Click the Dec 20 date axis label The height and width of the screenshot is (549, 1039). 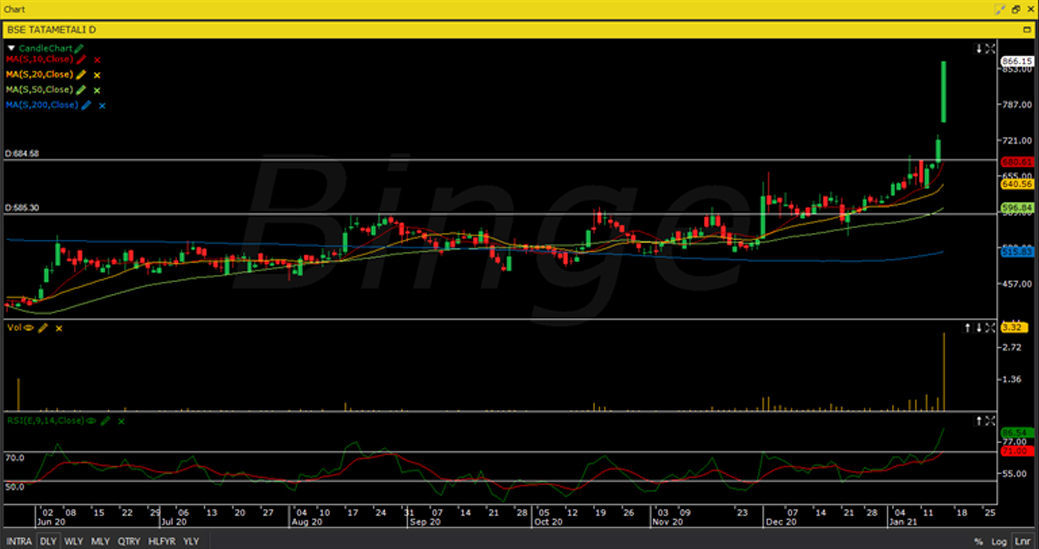coord(781,522)
